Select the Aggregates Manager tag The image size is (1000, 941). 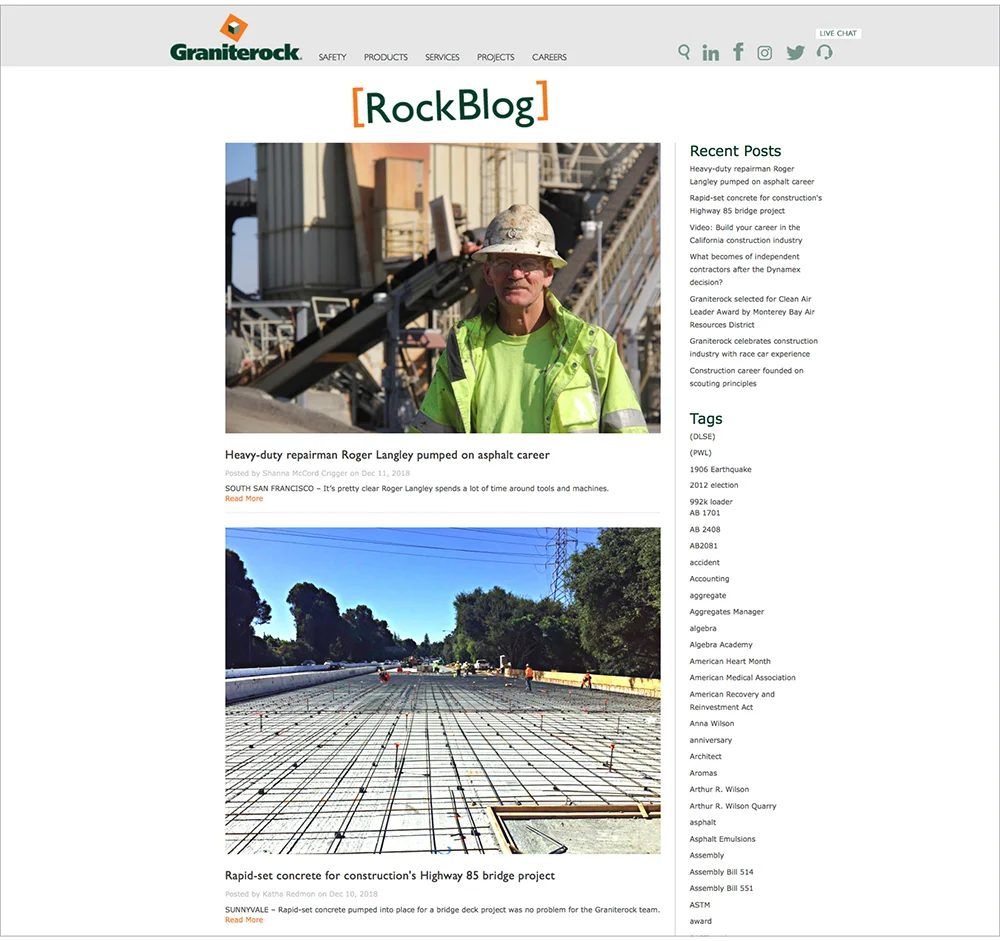[726, 612]
